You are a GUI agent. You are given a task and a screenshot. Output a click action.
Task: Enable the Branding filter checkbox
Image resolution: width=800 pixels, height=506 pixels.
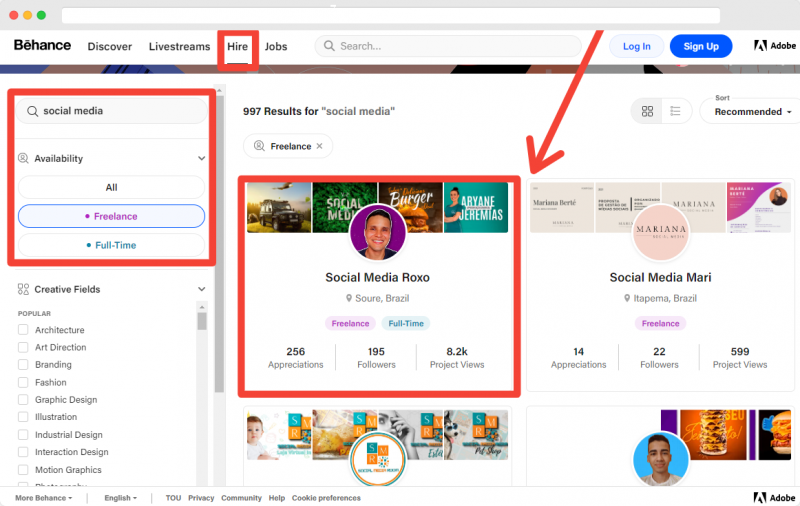(x=23, y=364)
